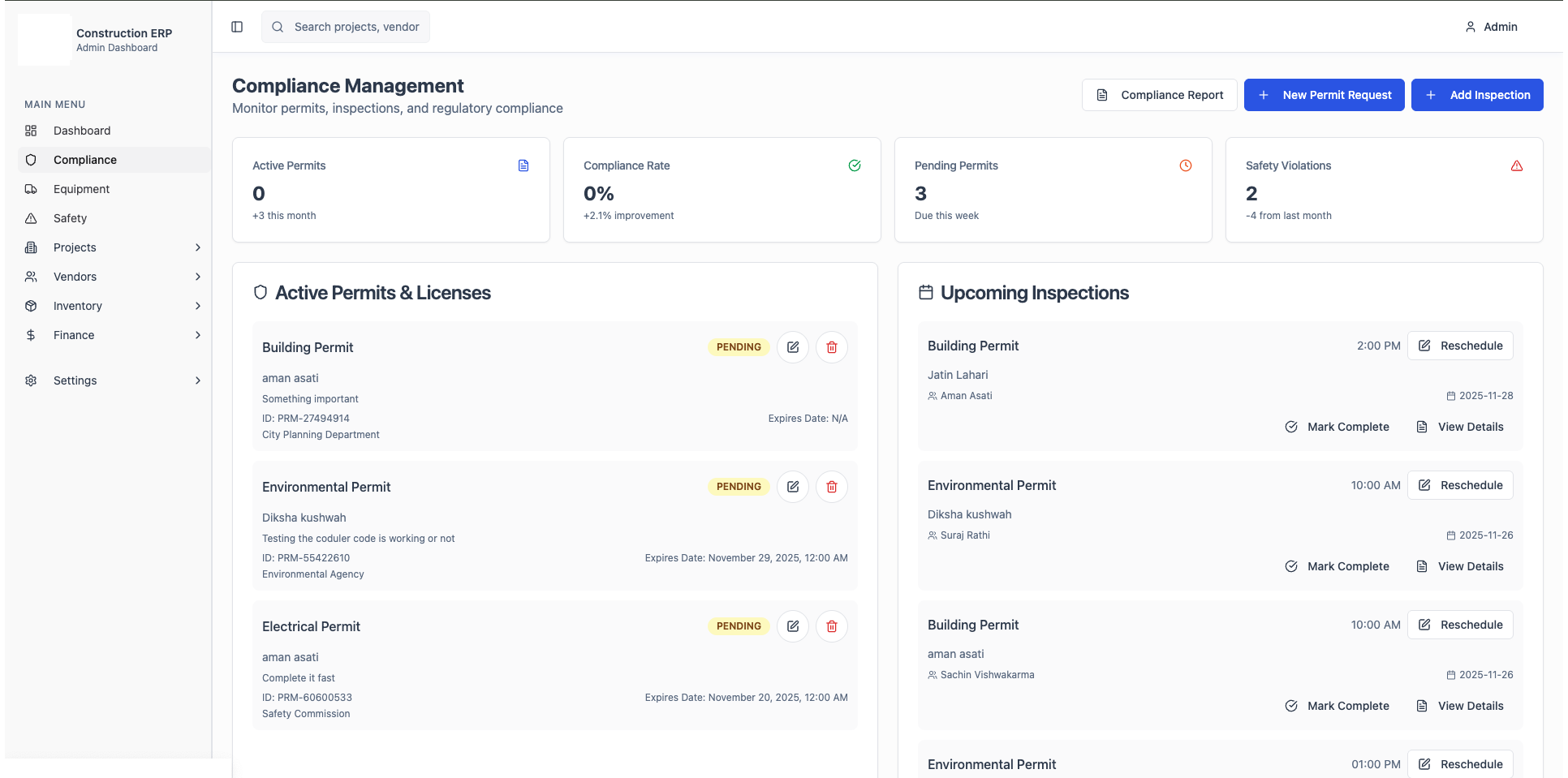Click the Active Permits document icon
This screenshot has width=1568, height=778.
point(523,165)
